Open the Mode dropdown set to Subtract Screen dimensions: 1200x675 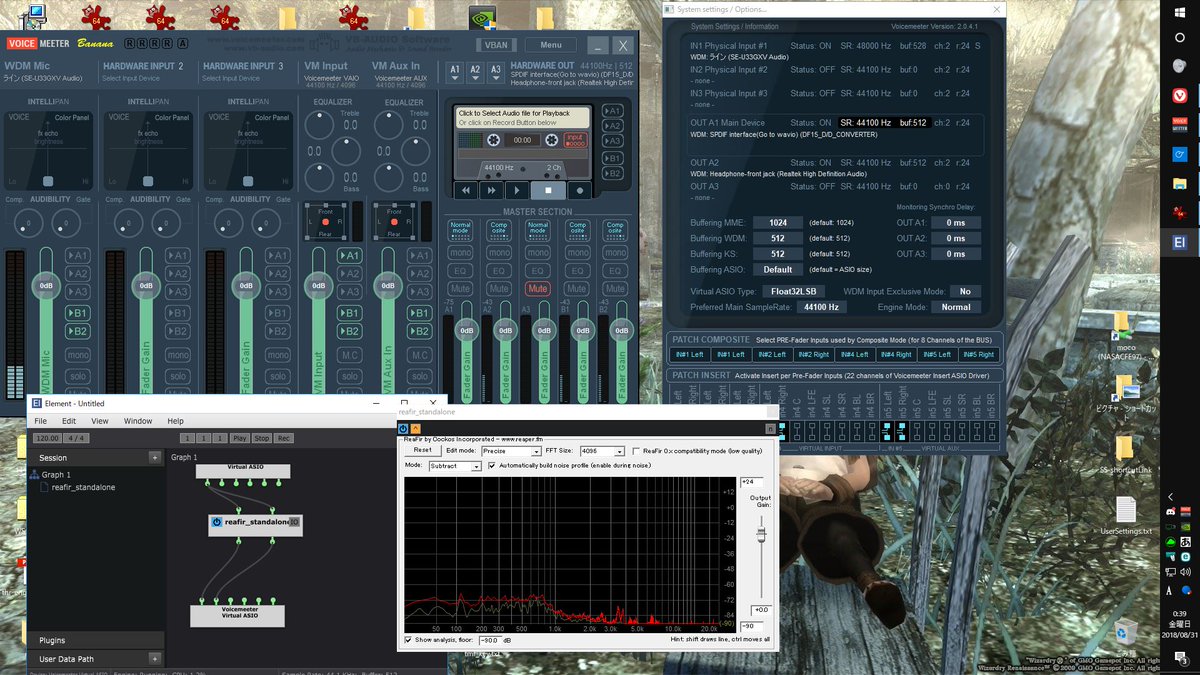(x=475, y=464)
